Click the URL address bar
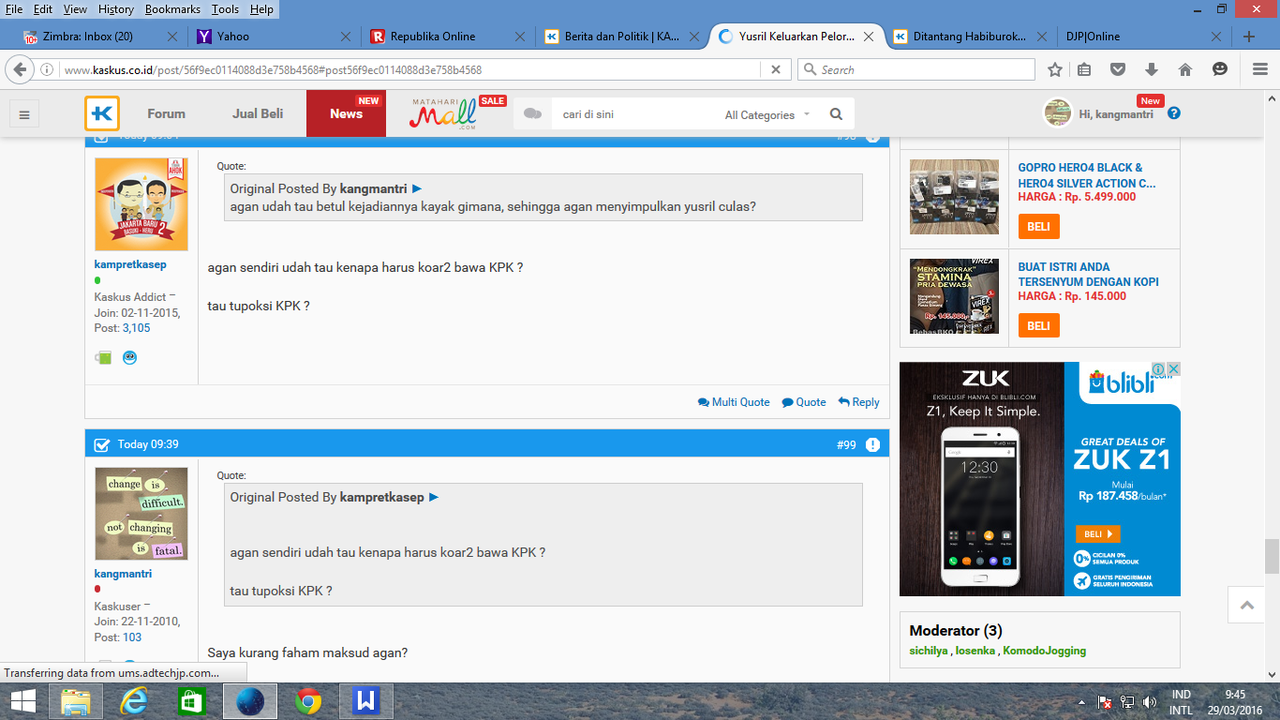The image size is (1280, 720). pos(410,70)
